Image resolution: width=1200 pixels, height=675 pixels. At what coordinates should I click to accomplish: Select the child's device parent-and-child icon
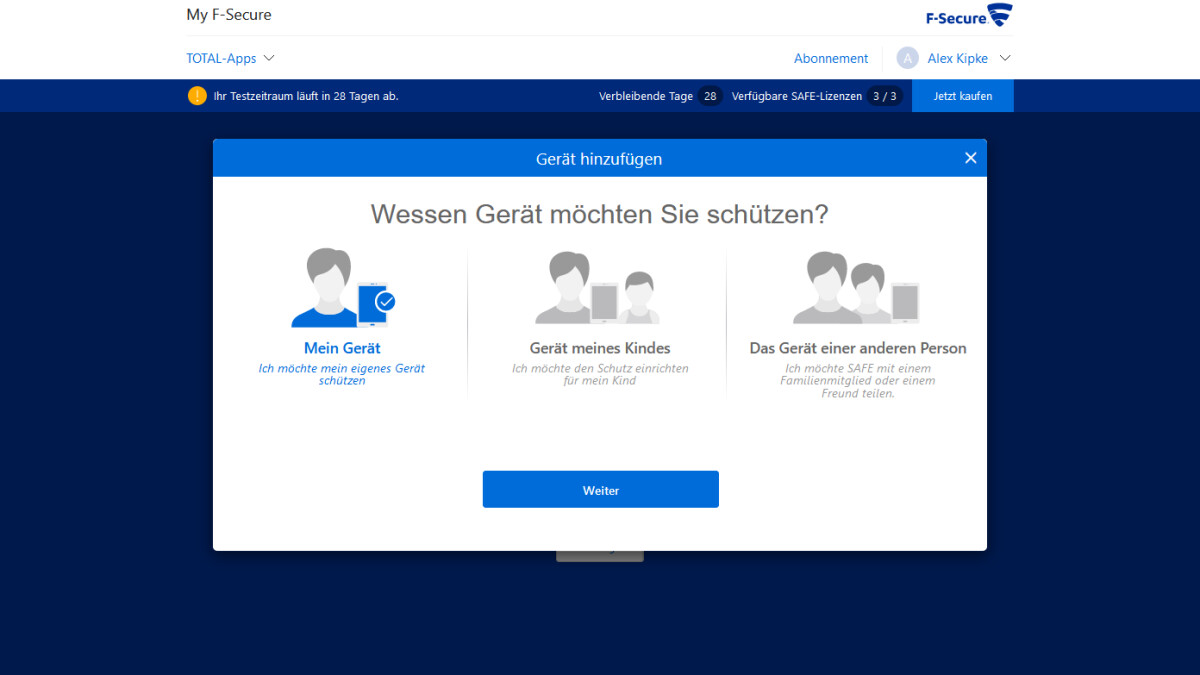597,288
